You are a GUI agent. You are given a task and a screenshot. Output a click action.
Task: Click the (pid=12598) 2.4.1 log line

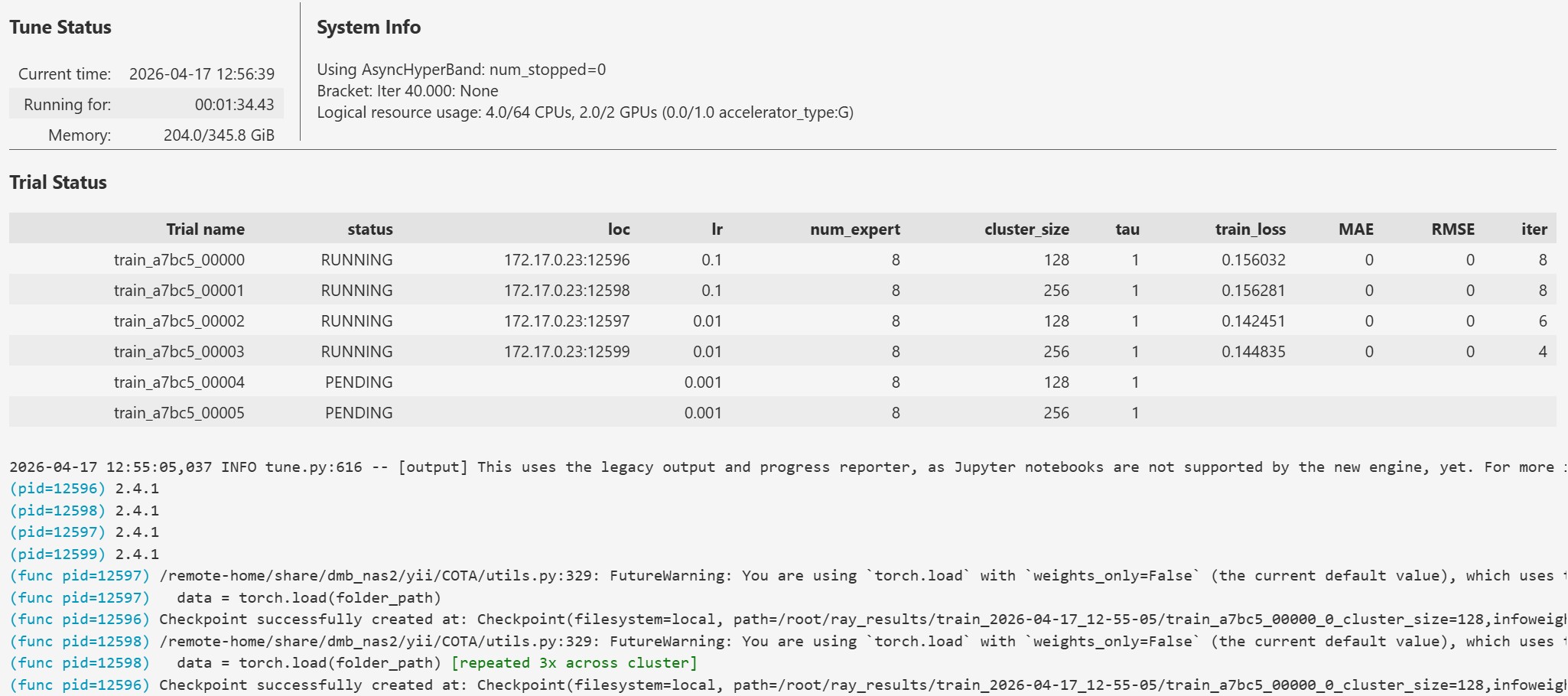pos(84,511)
